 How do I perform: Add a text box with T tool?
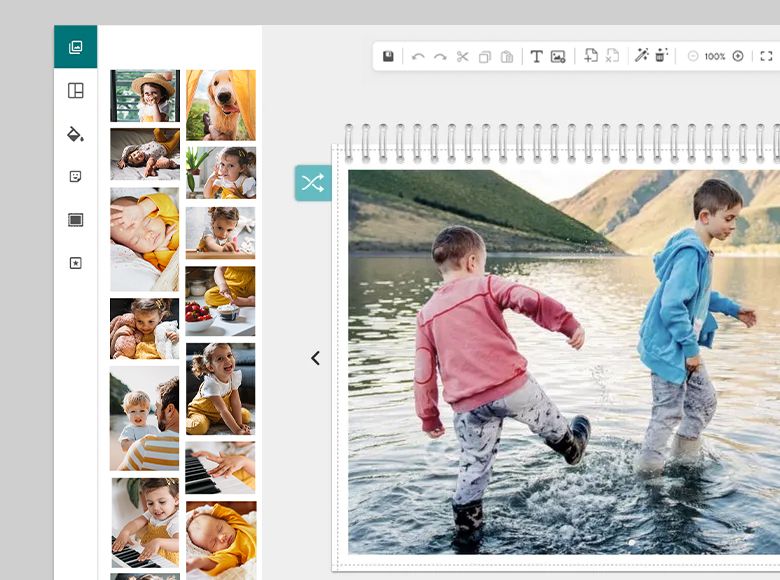click(536, 57)
